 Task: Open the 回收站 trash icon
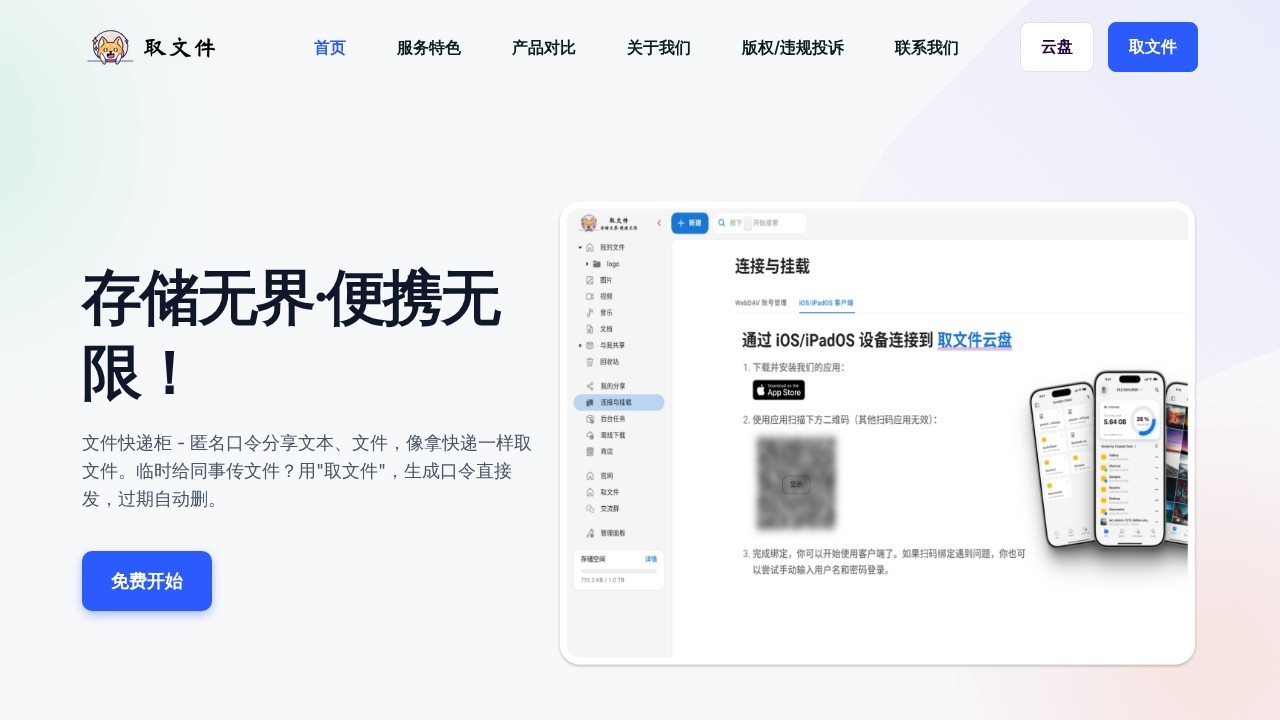(608, 363)
